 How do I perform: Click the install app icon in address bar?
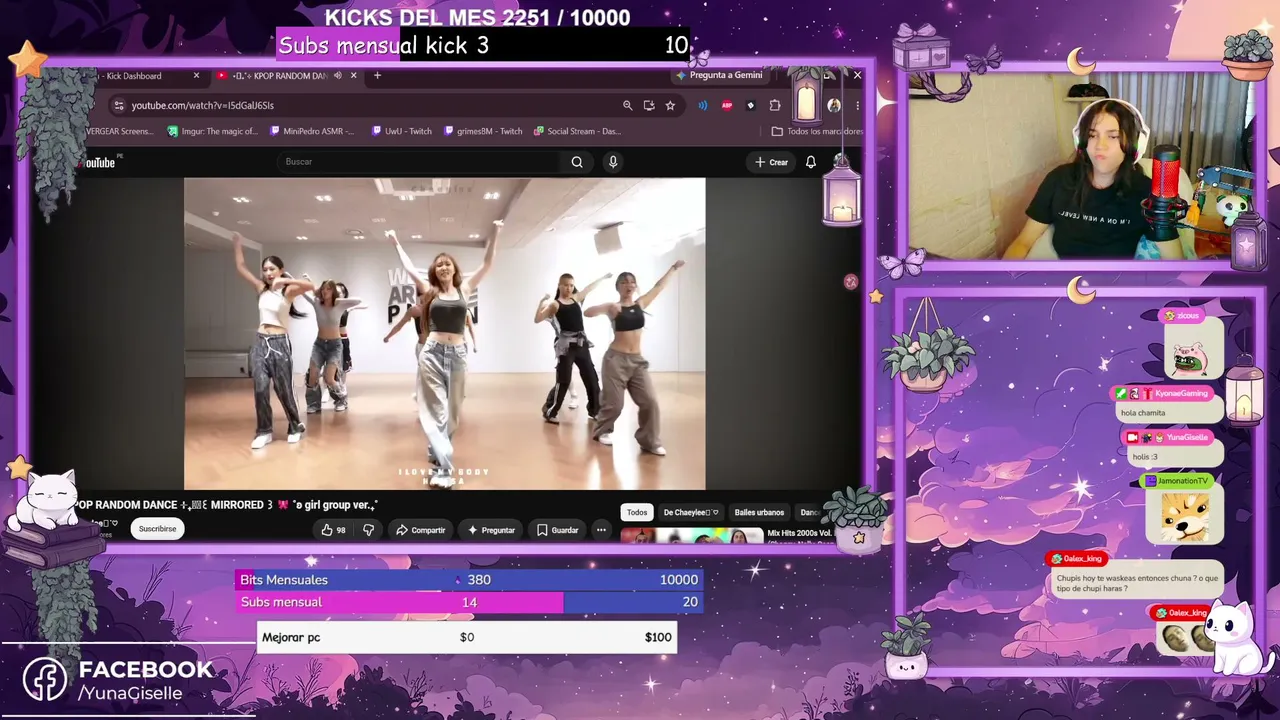649,105
